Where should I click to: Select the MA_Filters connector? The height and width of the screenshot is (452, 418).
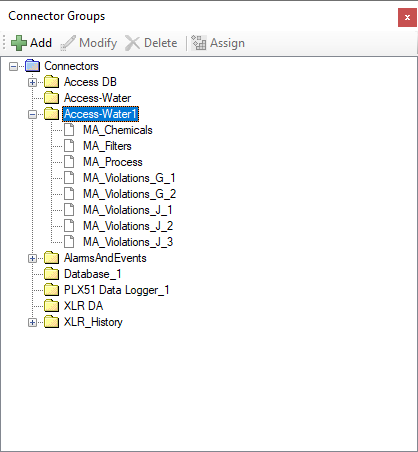click(107, 146)
